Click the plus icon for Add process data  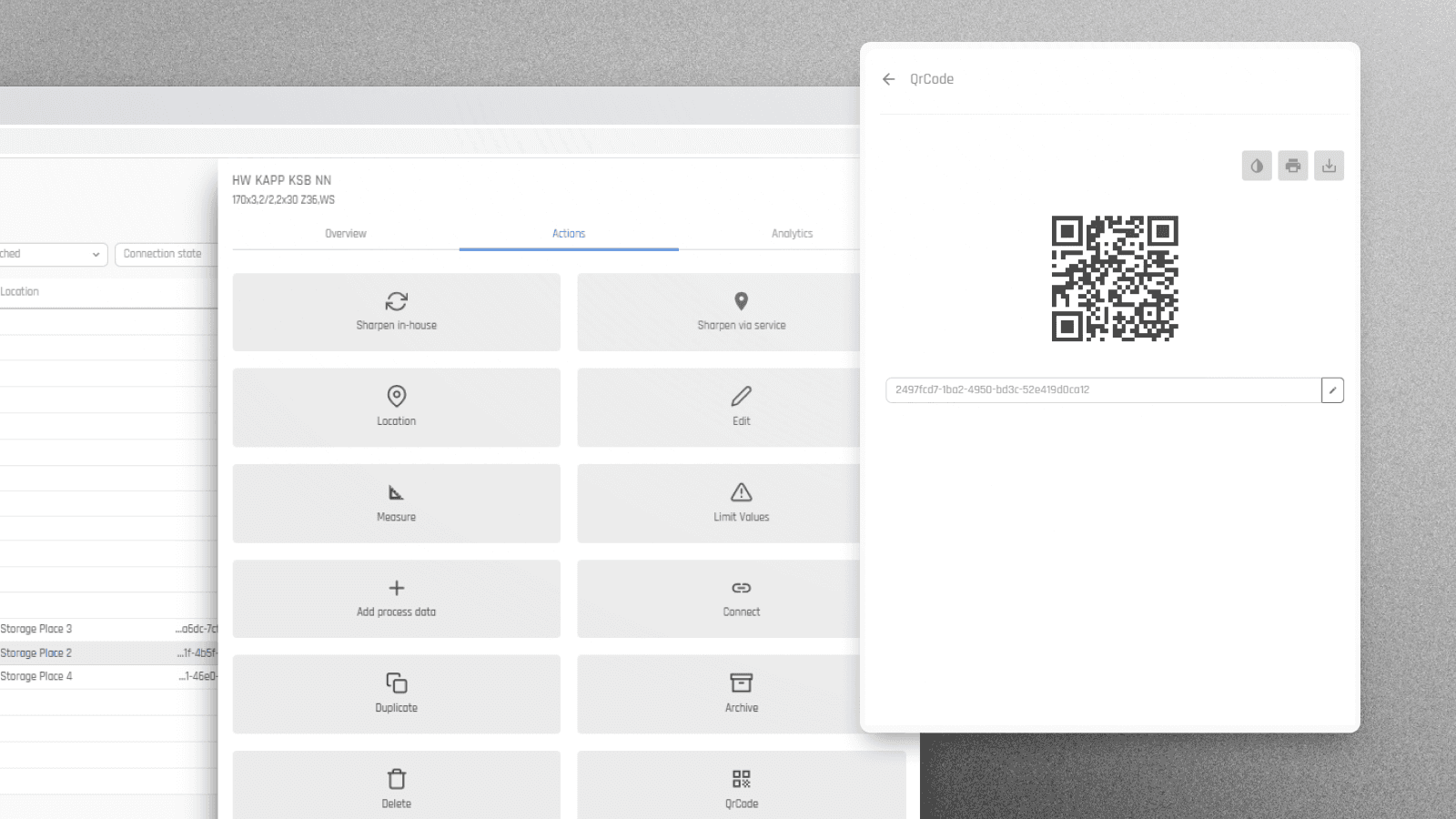397,588
